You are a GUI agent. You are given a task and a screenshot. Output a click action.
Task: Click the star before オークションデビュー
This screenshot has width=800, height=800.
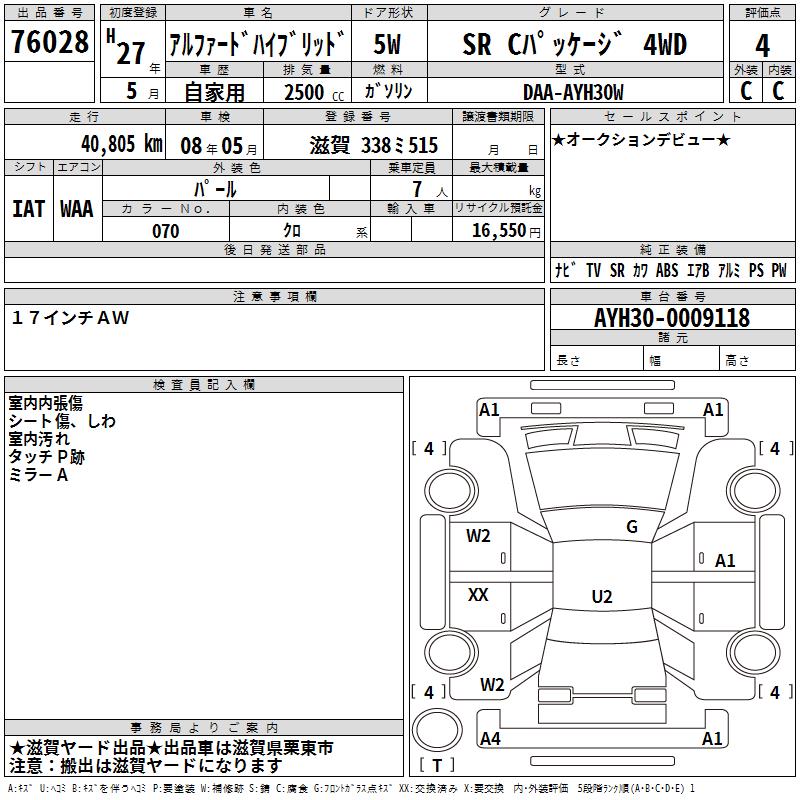pyautogui.click(x=558, y=139)
